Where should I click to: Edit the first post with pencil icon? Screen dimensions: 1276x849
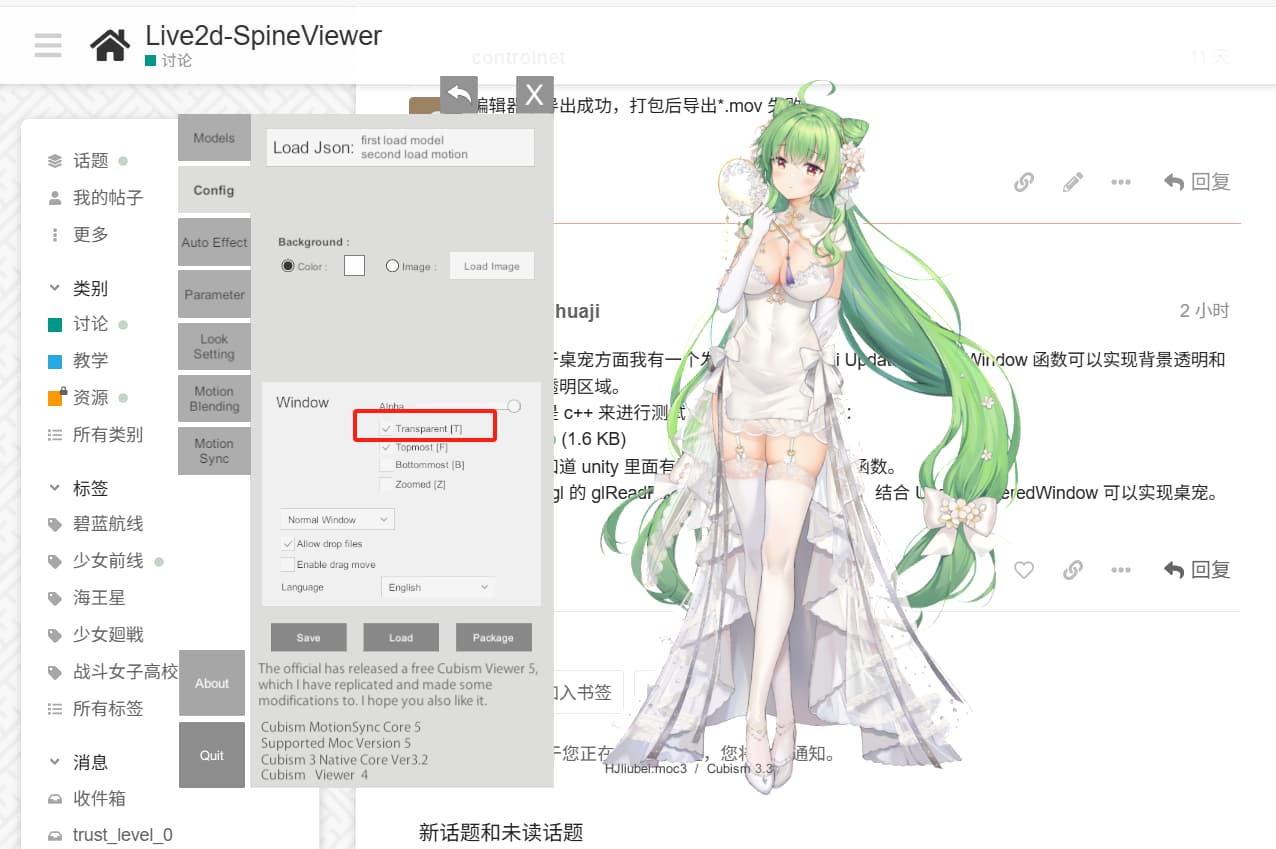click(x=1072, y=182)
